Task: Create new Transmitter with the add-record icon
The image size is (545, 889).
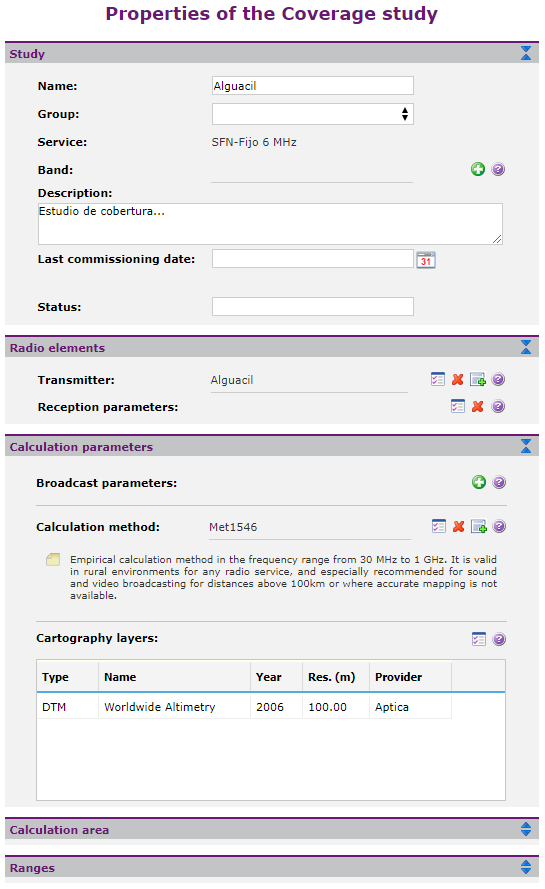Action: tap(478, 379)
